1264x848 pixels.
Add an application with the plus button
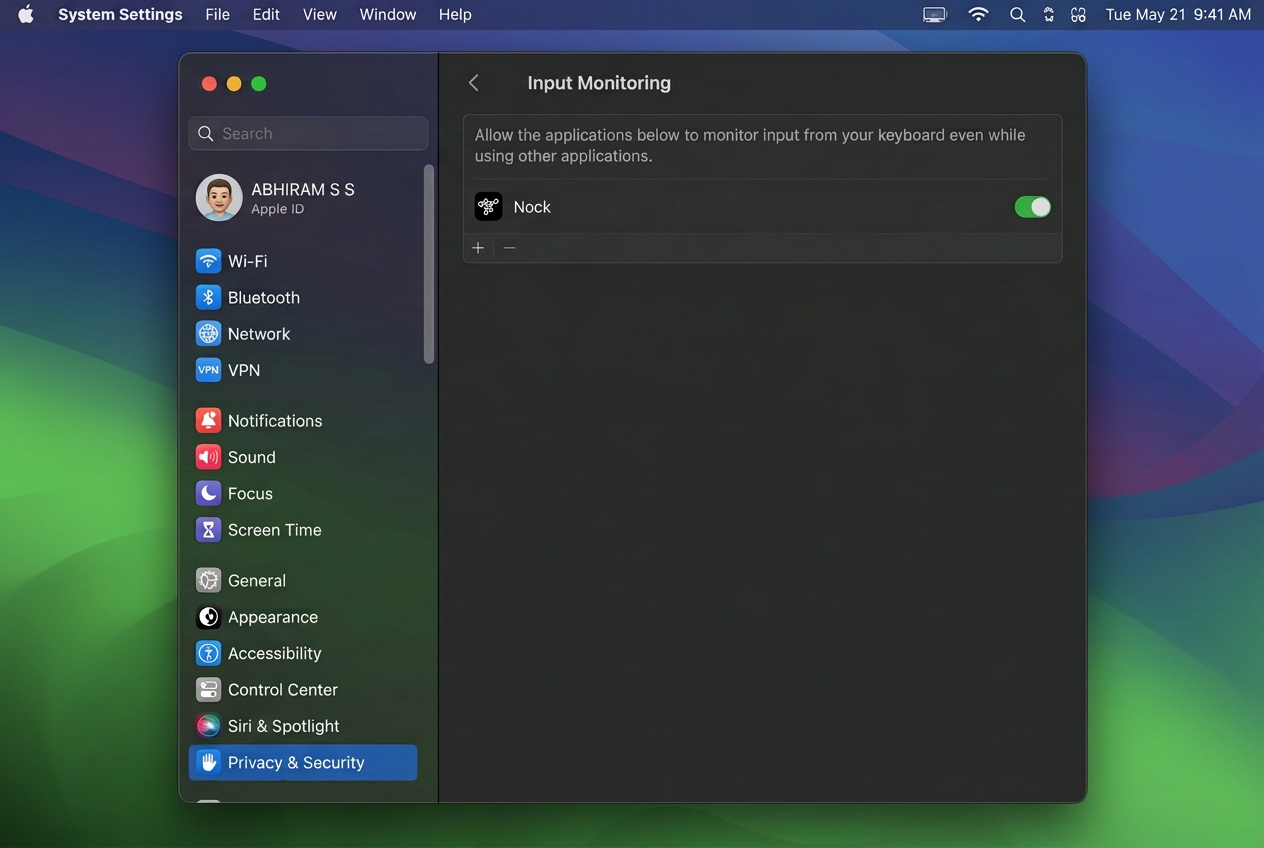click(478, 248)
